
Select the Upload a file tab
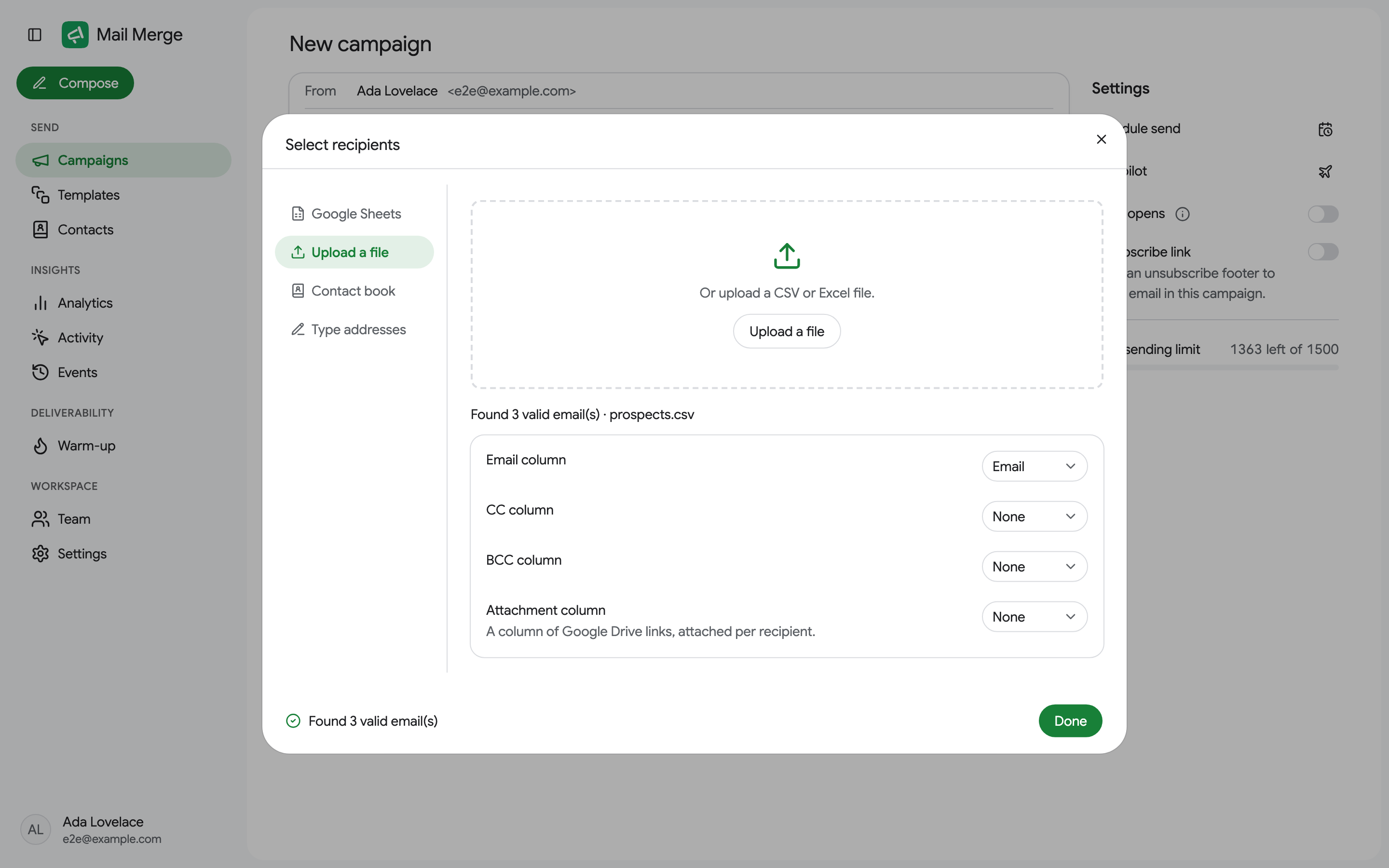(x=354, y=252)
